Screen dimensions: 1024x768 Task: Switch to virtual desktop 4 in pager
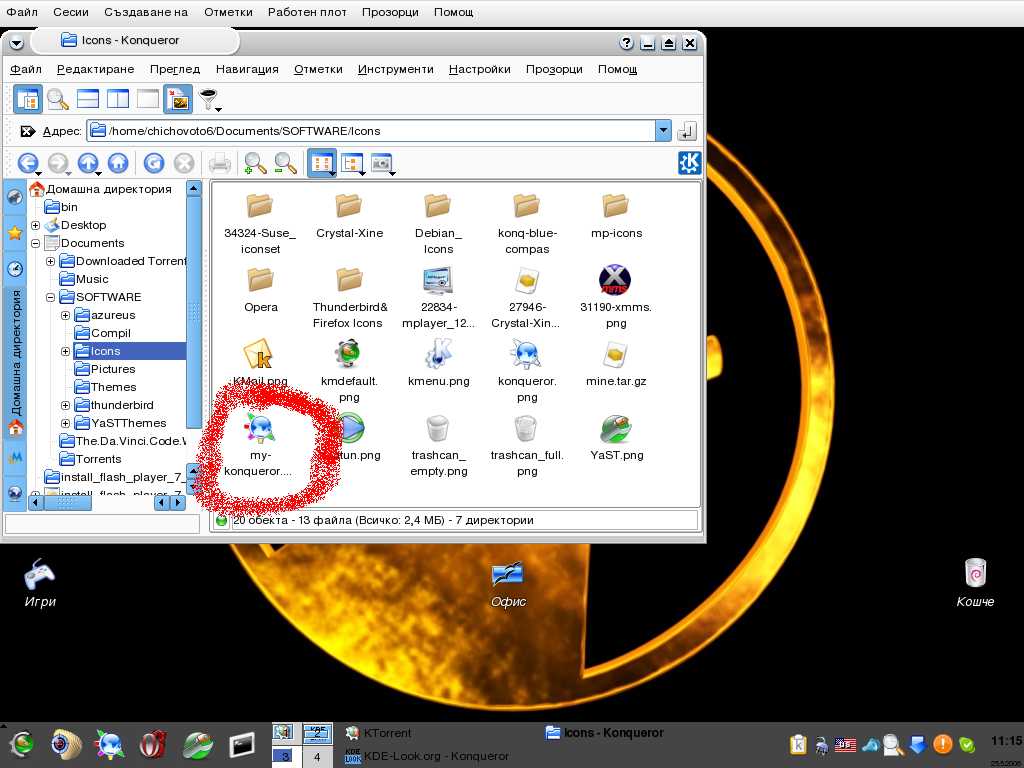coord(317,757)
